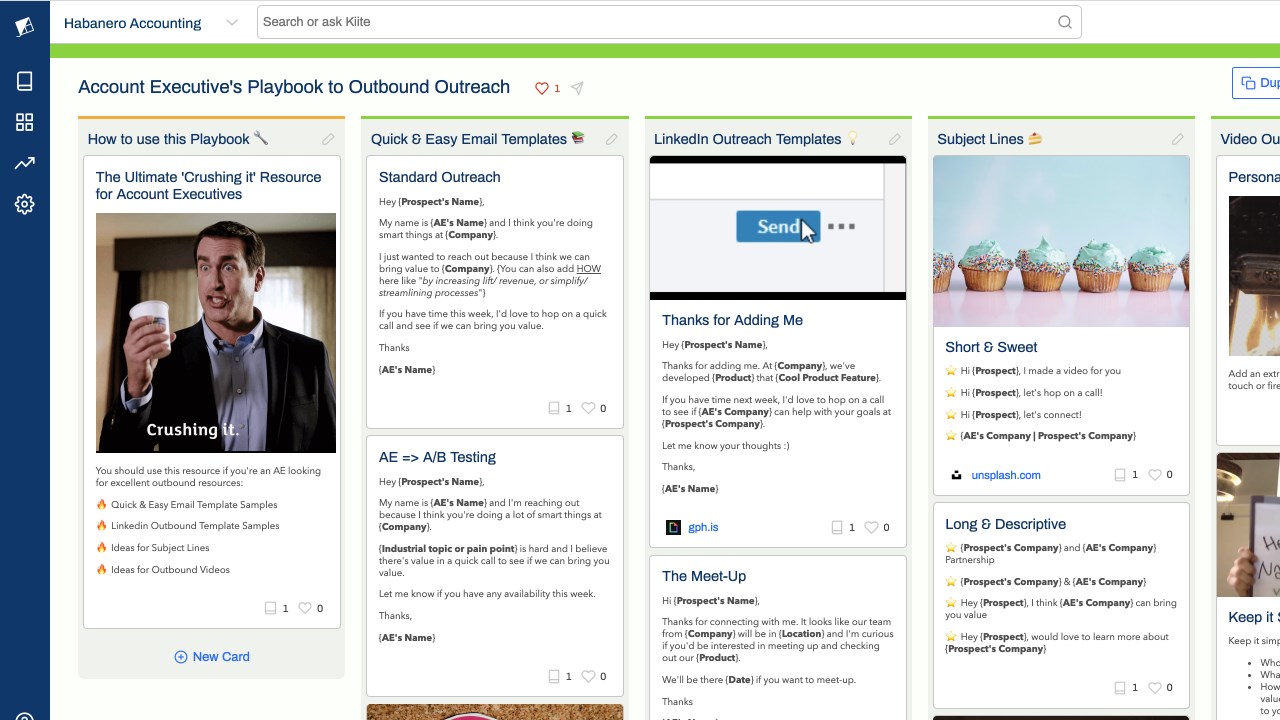This screenshot has height=720, width=1280.
Task: Open comments on Short & Sweet card
Action: point(1119,475)
